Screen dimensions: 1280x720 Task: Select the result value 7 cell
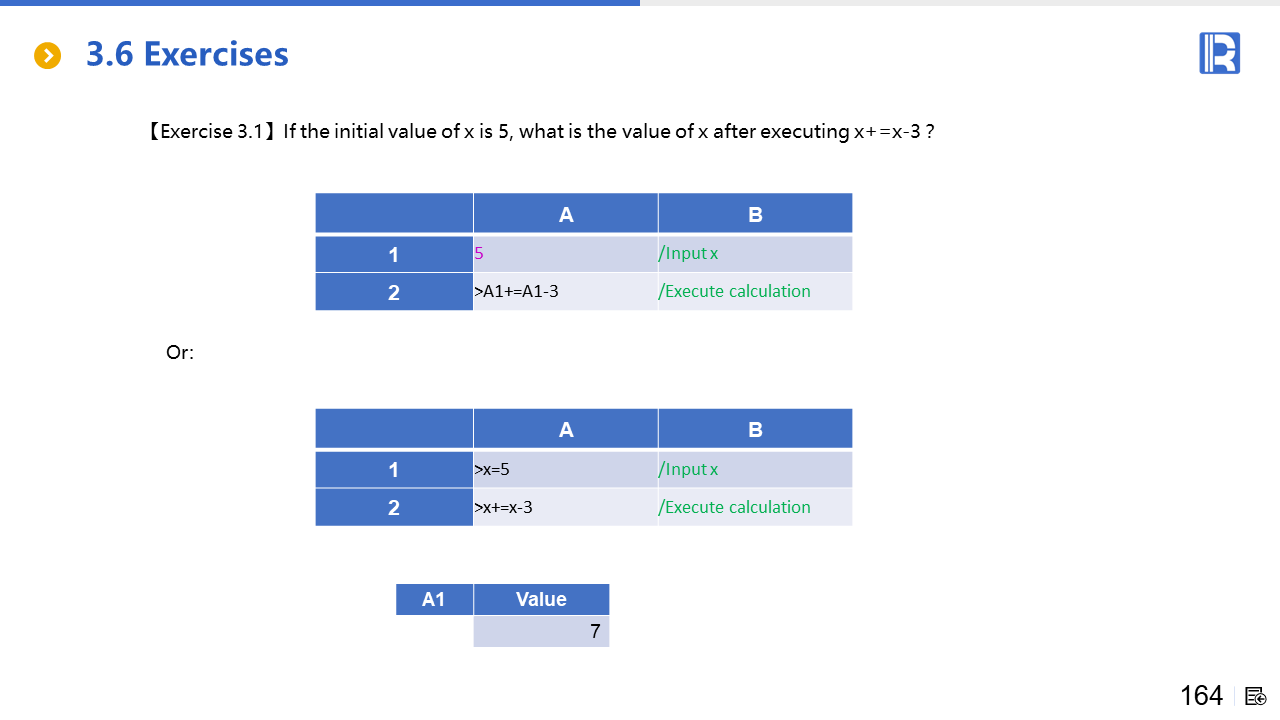pyautogui.click(x=541, y=632)
